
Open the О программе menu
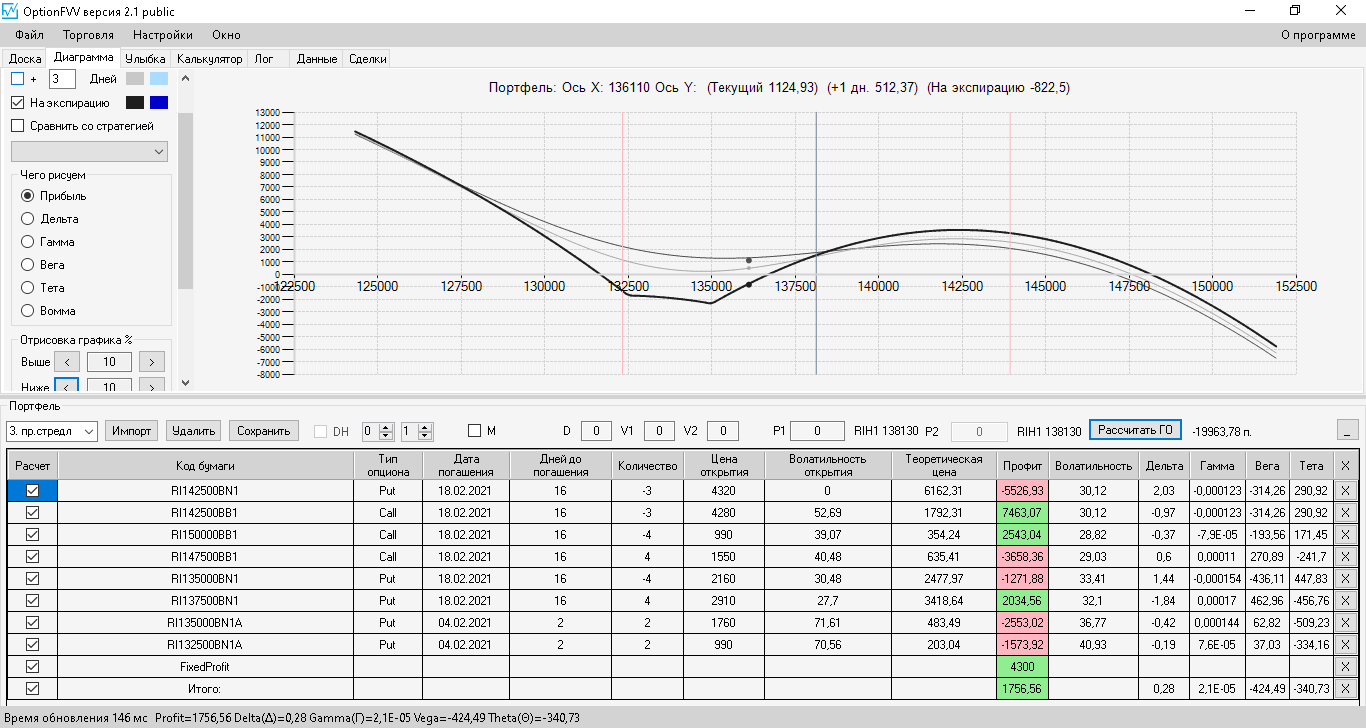point(1319,35)
